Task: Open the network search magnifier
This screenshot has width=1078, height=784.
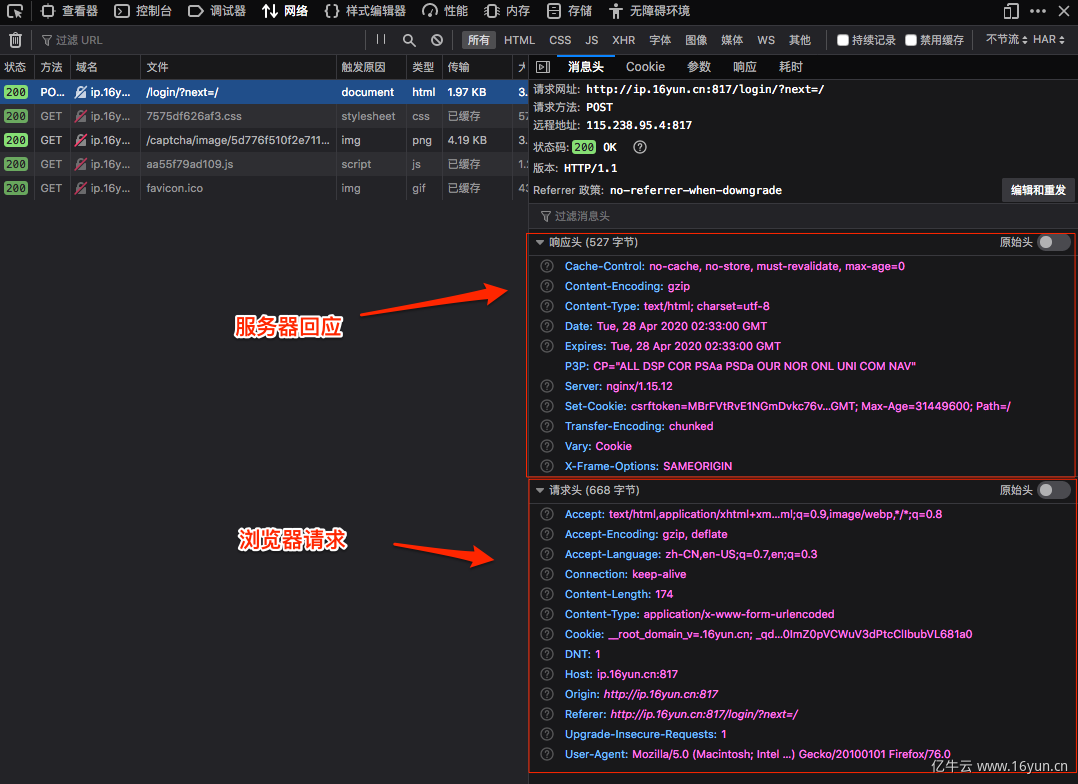Action: (x=409, y=40)
